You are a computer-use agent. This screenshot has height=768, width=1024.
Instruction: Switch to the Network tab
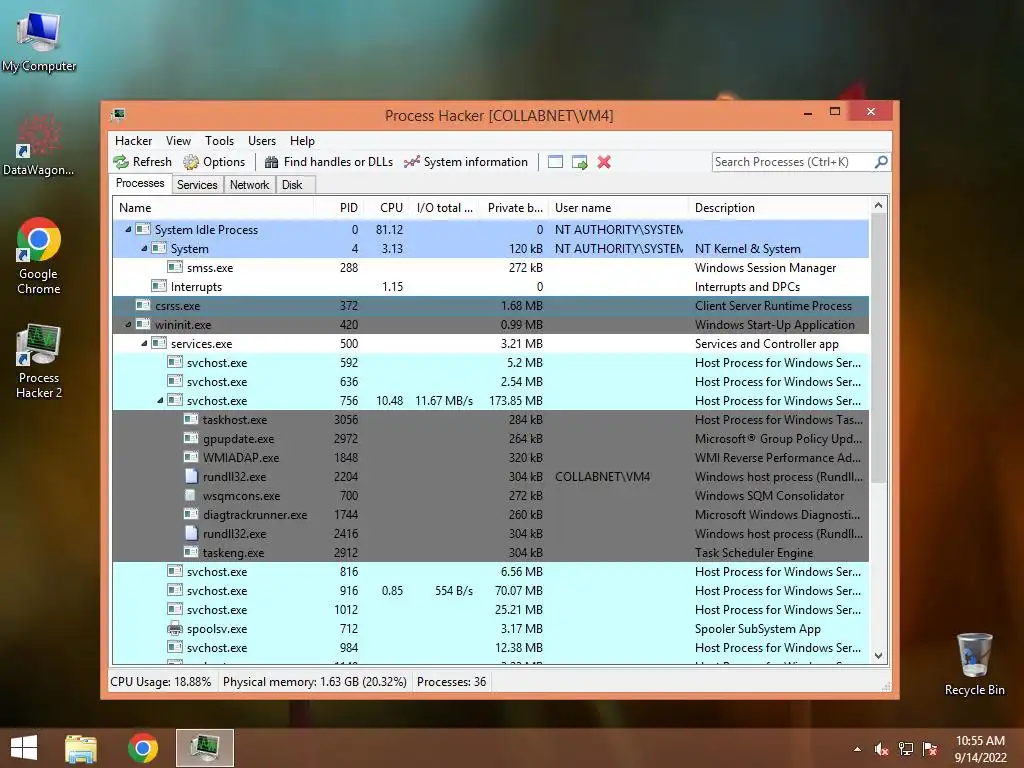pos(249,185)
